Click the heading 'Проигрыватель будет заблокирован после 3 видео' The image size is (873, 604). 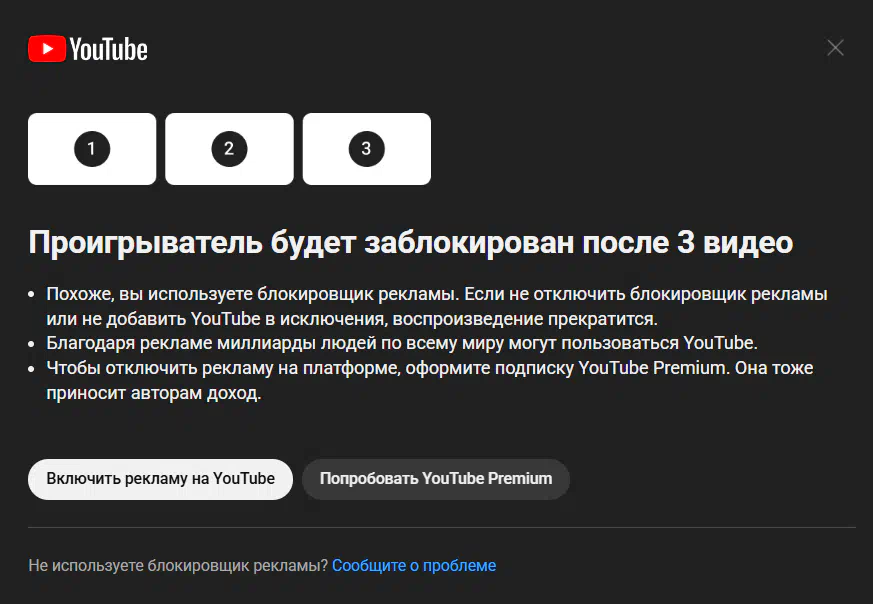click(411, 242)
